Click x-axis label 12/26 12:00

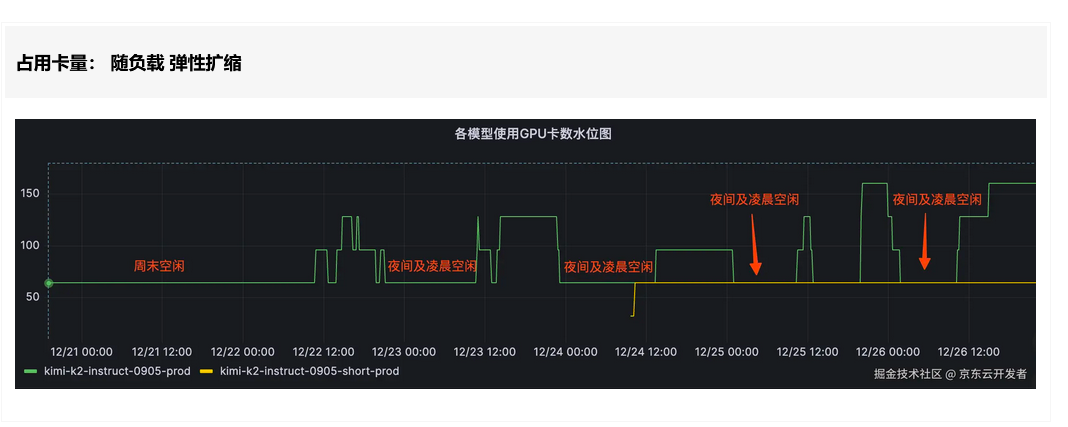click(969, 352)
